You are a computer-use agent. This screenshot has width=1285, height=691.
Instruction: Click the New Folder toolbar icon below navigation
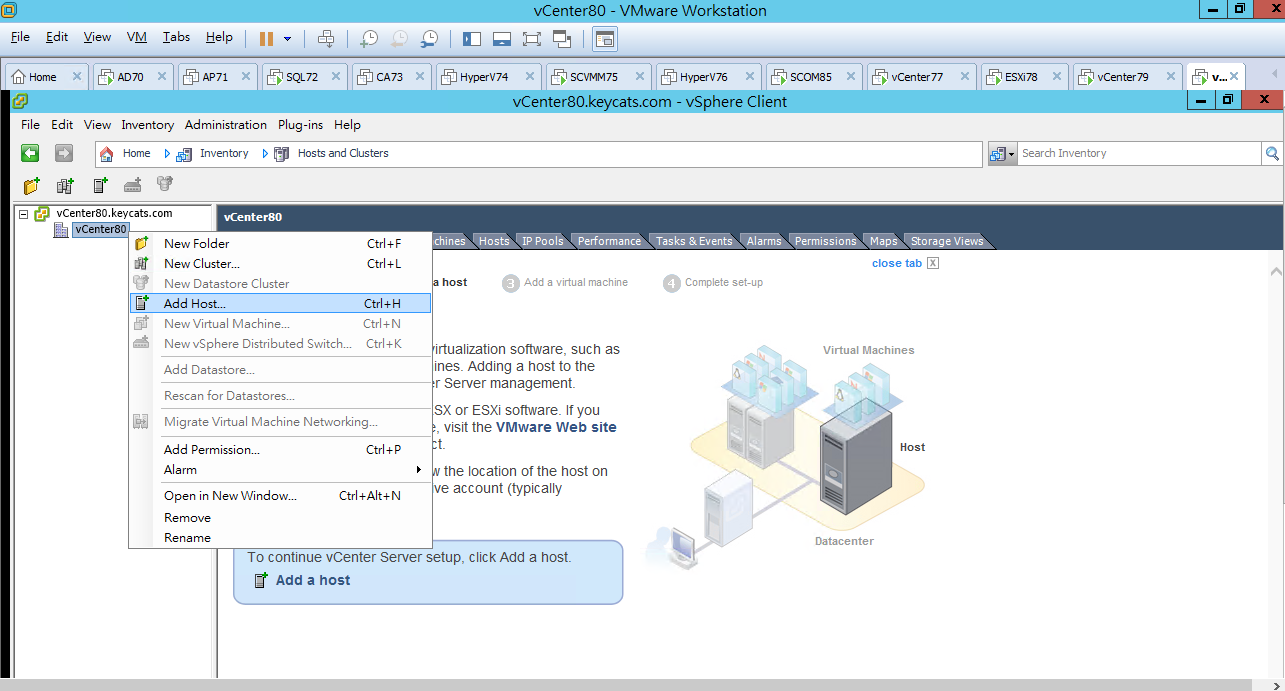click(x=32, y=185)
